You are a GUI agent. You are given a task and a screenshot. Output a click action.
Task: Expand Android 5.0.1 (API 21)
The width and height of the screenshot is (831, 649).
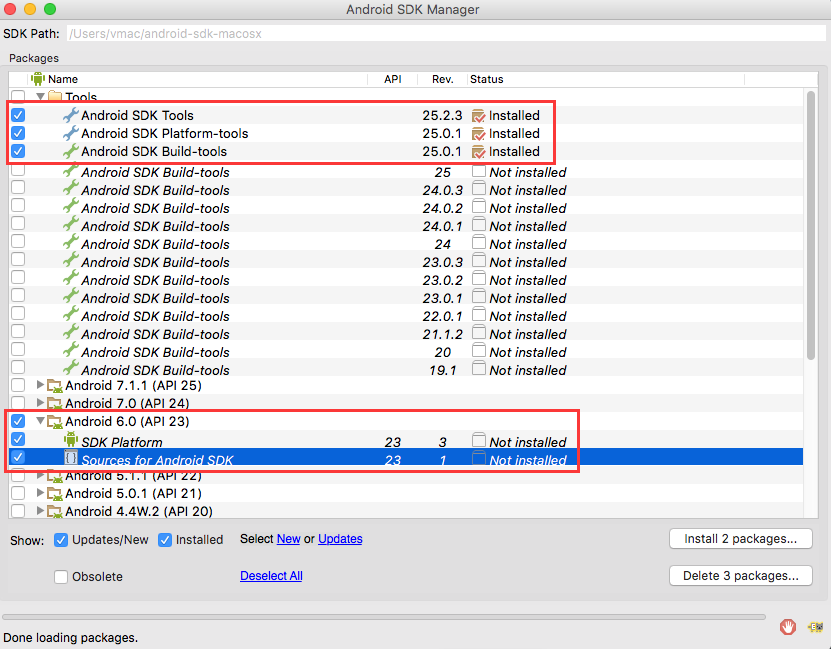40,493
